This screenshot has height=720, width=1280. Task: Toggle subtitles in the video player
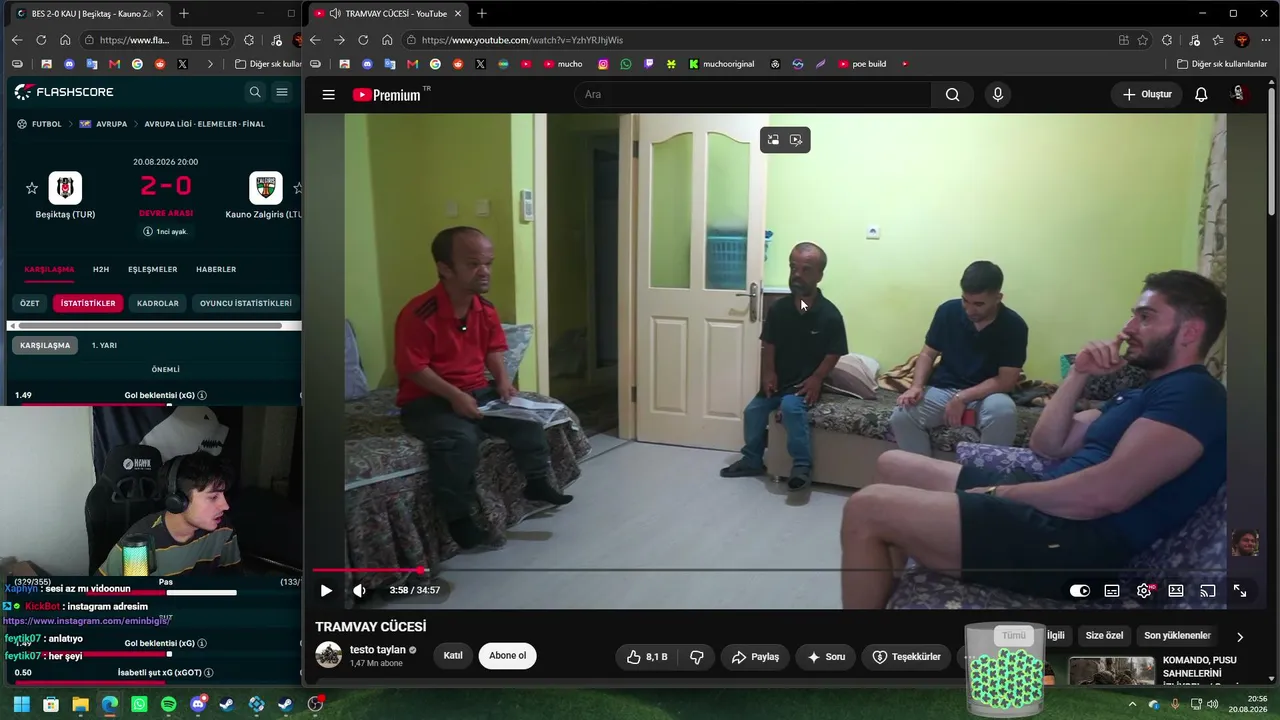pos(1112,591)
